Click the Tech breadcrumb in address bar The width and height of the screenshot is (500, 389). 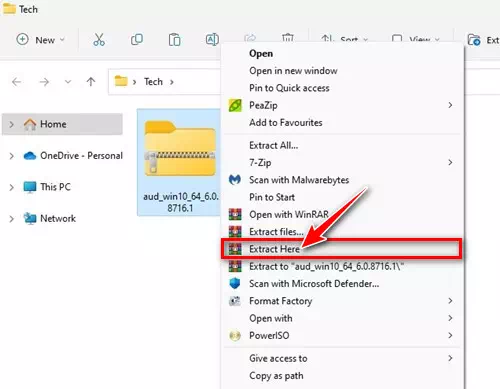[x=153, y=82]
